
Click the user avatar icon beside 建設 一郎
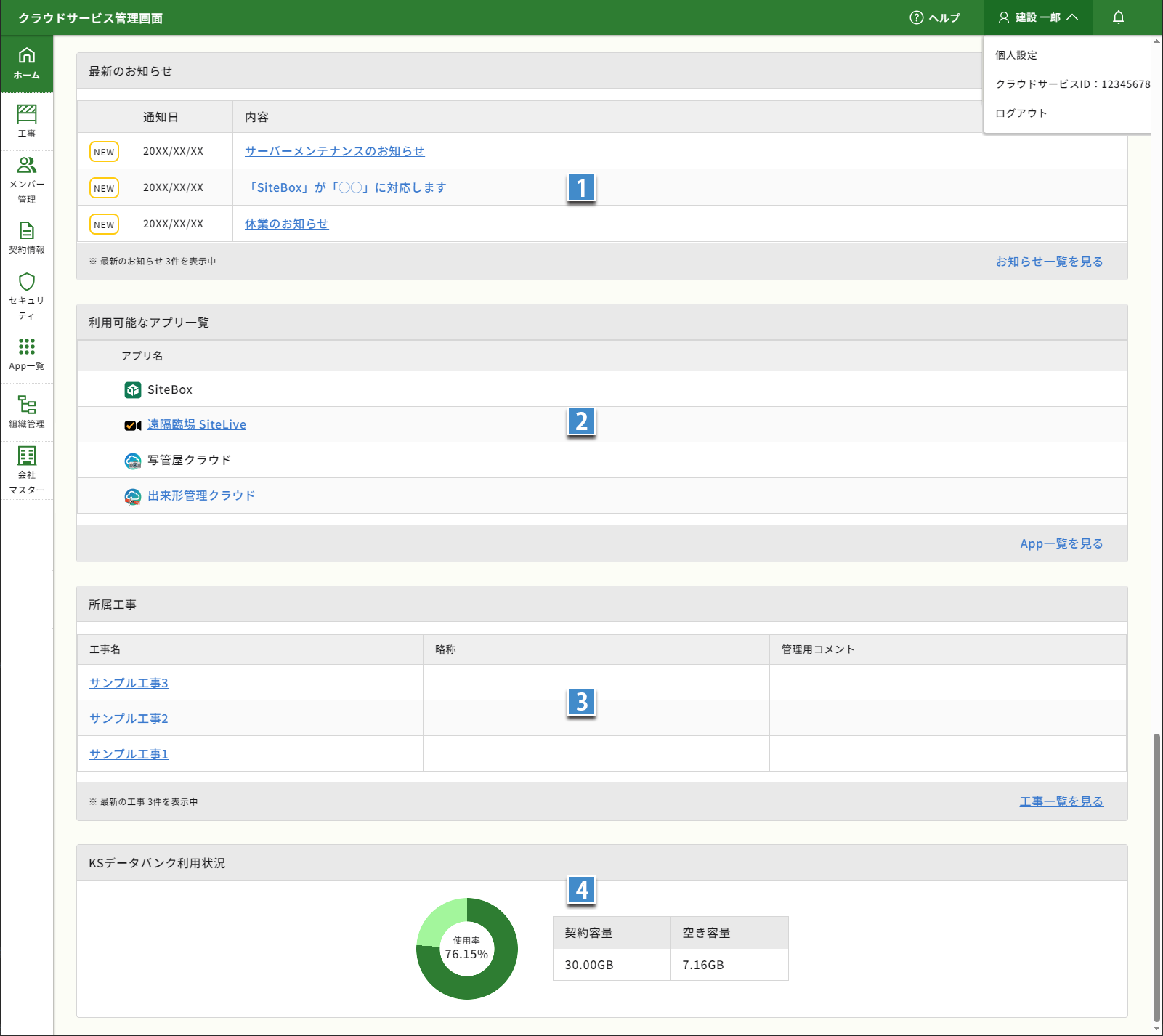coord(1004,17)
